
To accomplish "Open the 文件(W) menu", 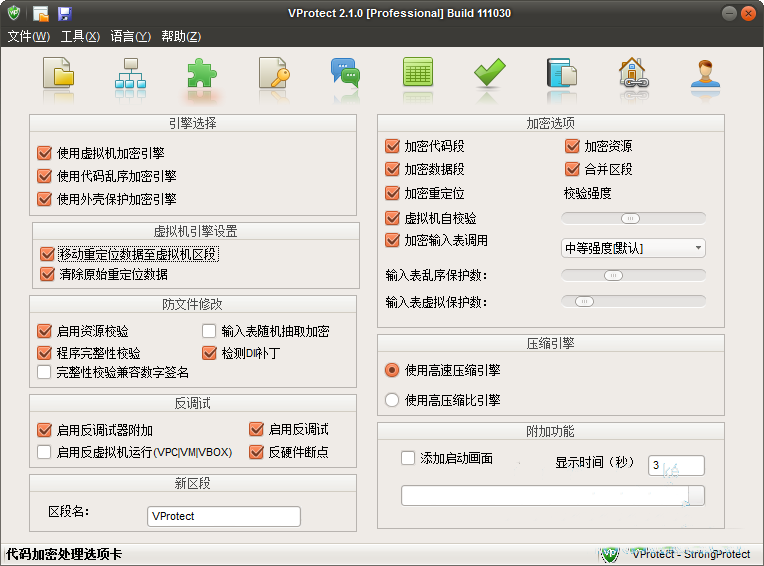I will tap(28, 37).
